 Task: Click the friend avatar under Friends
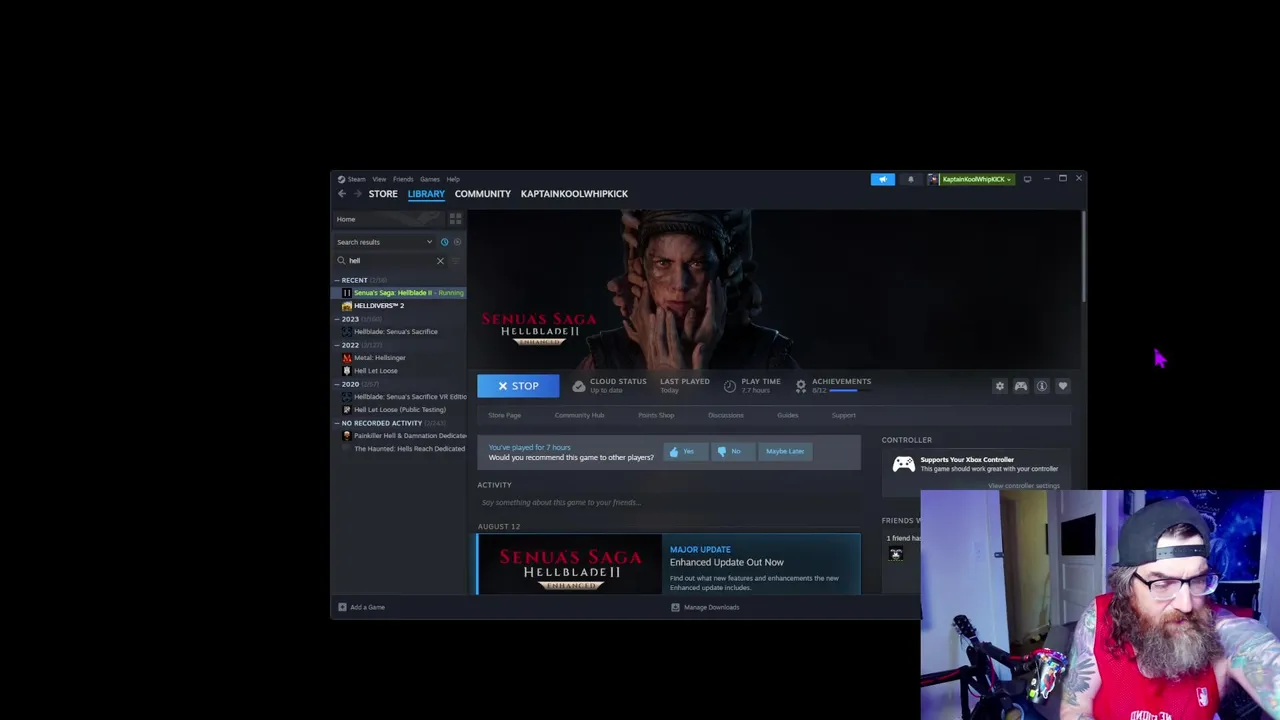coord(896,555)
